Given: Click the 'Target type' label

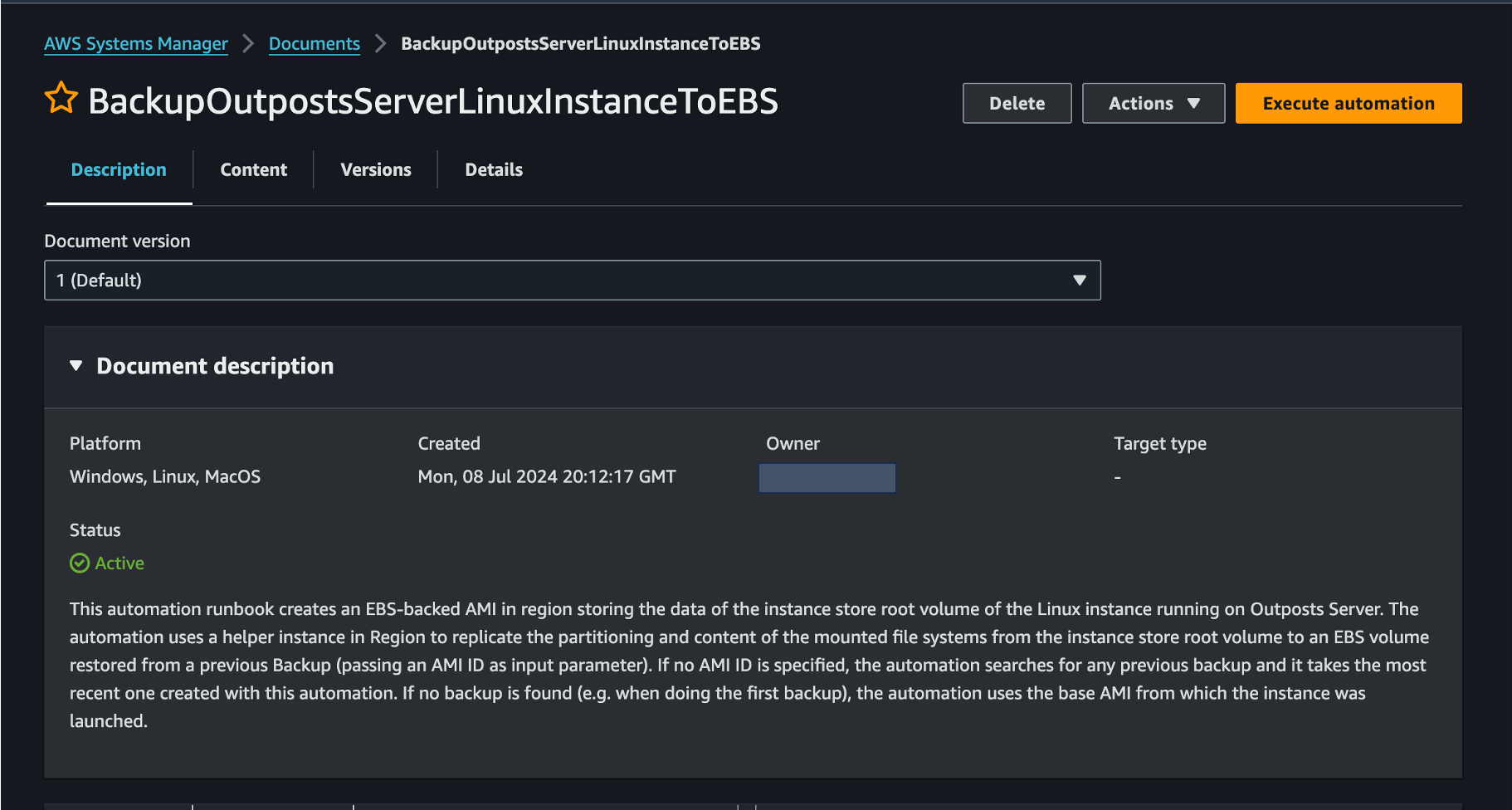Looking at the screenshot, I should [x=1160, y=444].
